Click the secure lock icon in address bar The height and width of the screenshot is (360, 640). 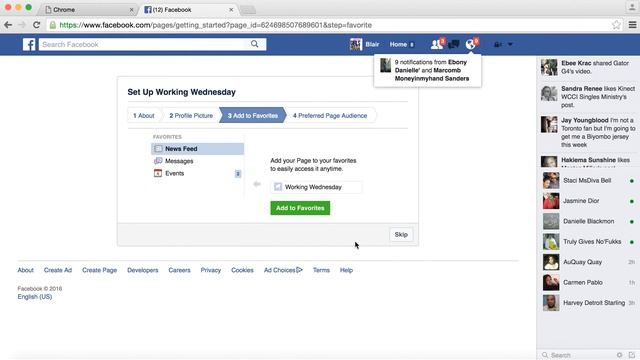click(53, 25)
